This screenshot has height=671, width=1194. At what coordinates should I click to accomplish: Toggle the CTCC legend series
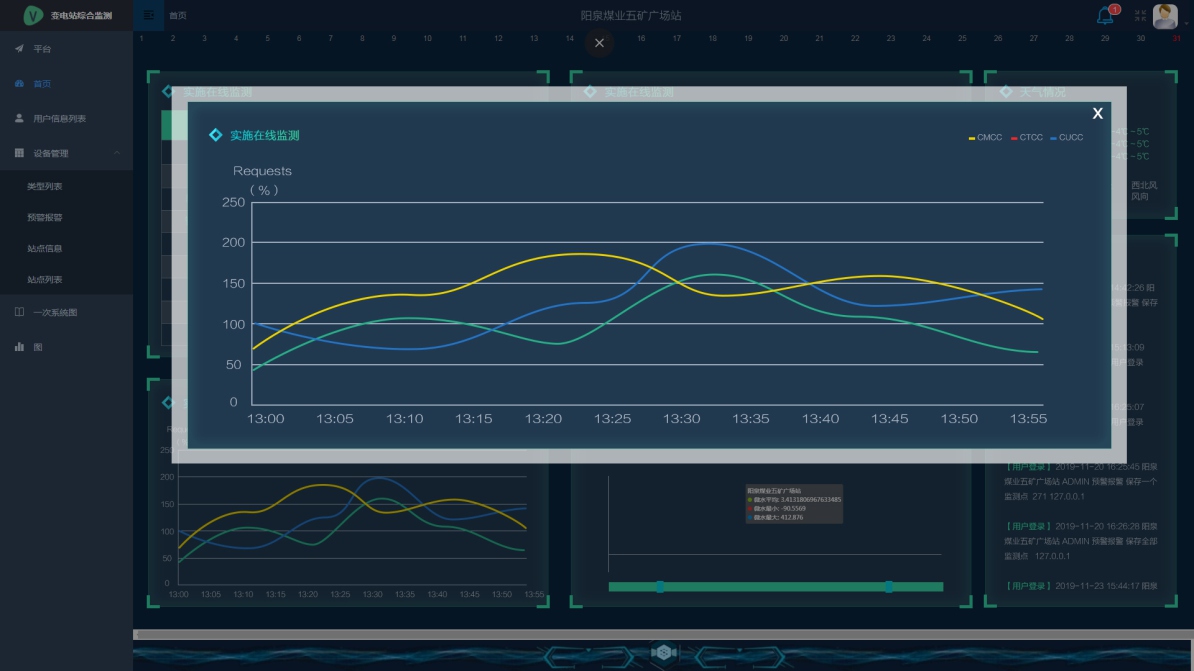tap(1026, 137)
